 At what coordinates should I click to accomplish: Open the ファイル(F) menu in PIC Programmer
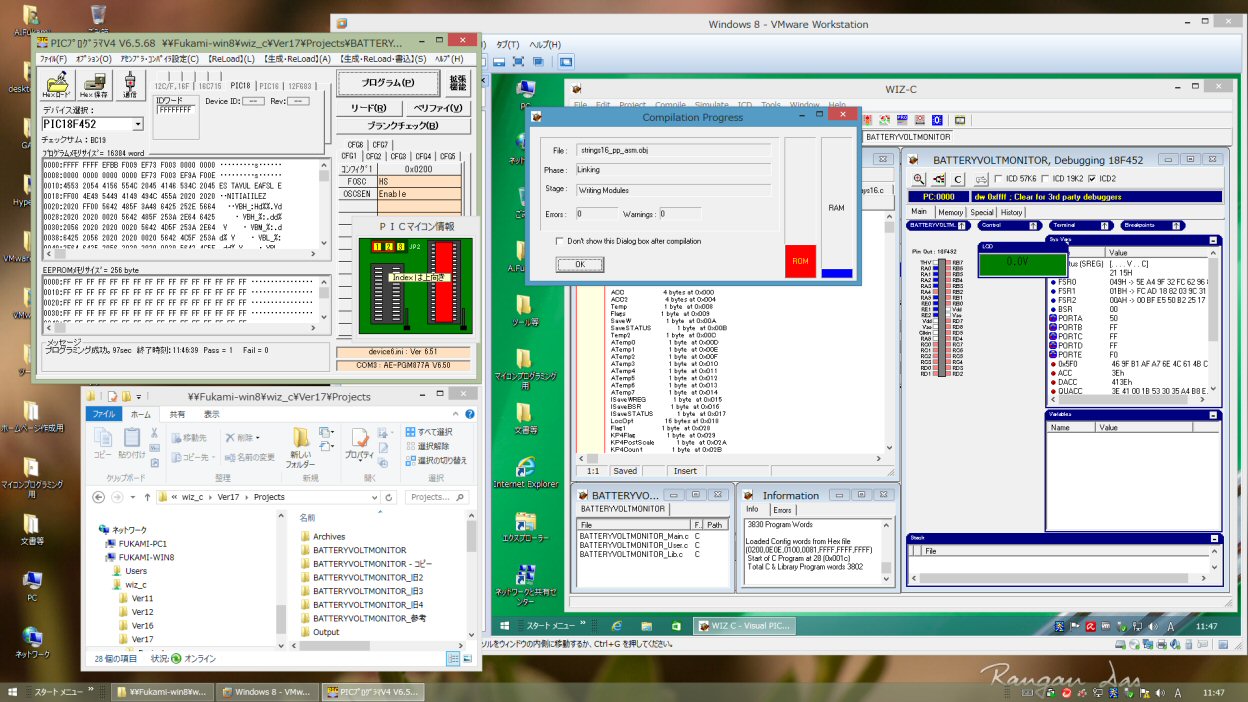pyautogui.click(x=53, y=59)
